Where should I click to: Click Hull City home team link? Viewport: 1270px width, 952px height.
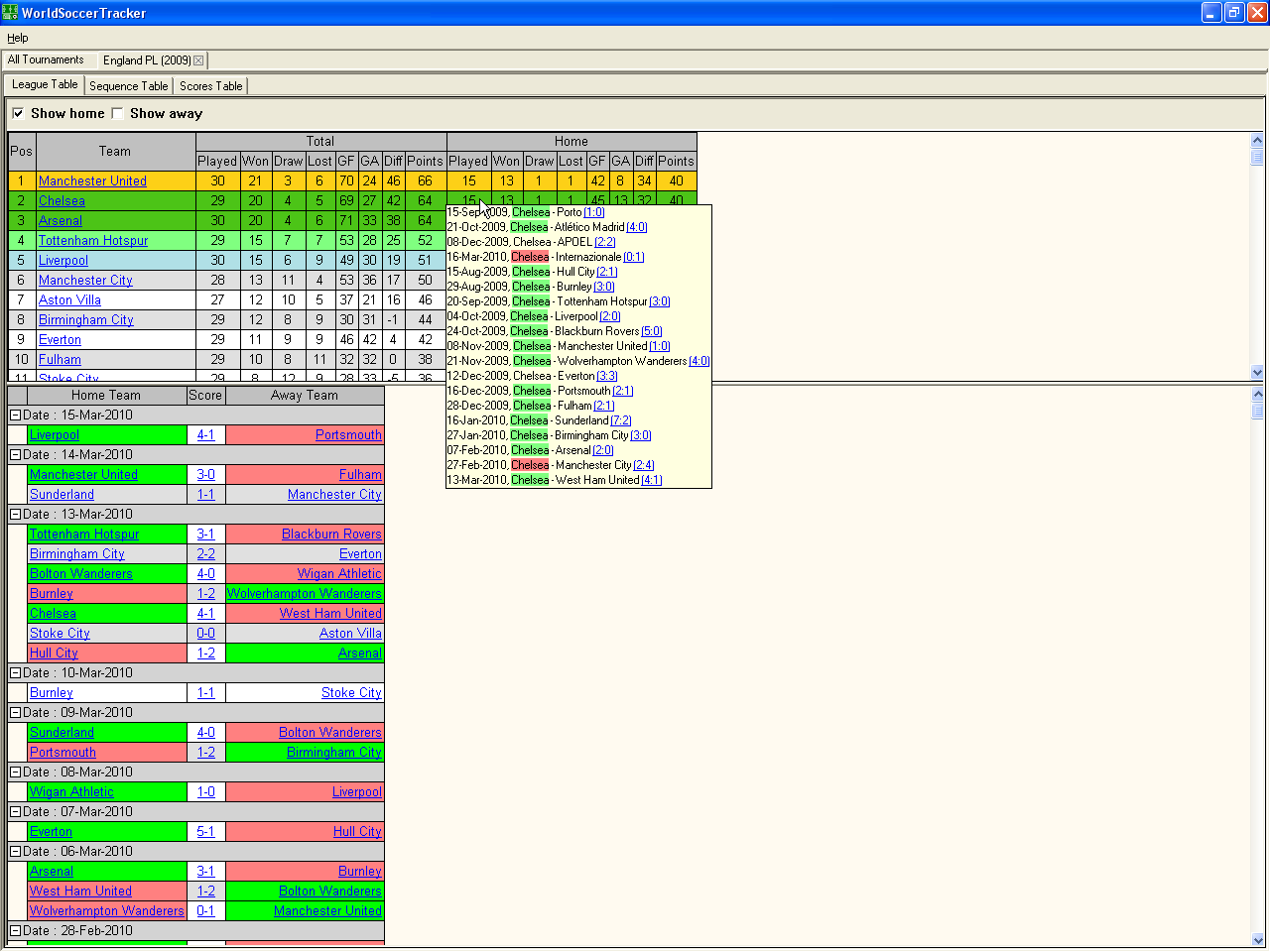(x=54, y=654)
